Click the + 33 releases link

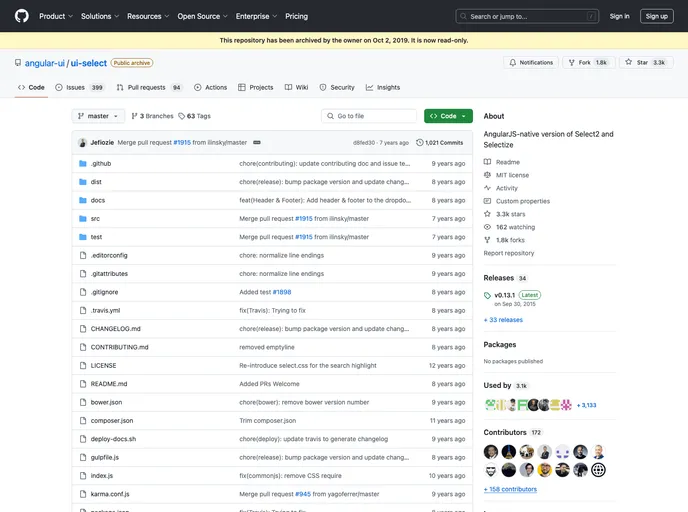click(503, 320)
